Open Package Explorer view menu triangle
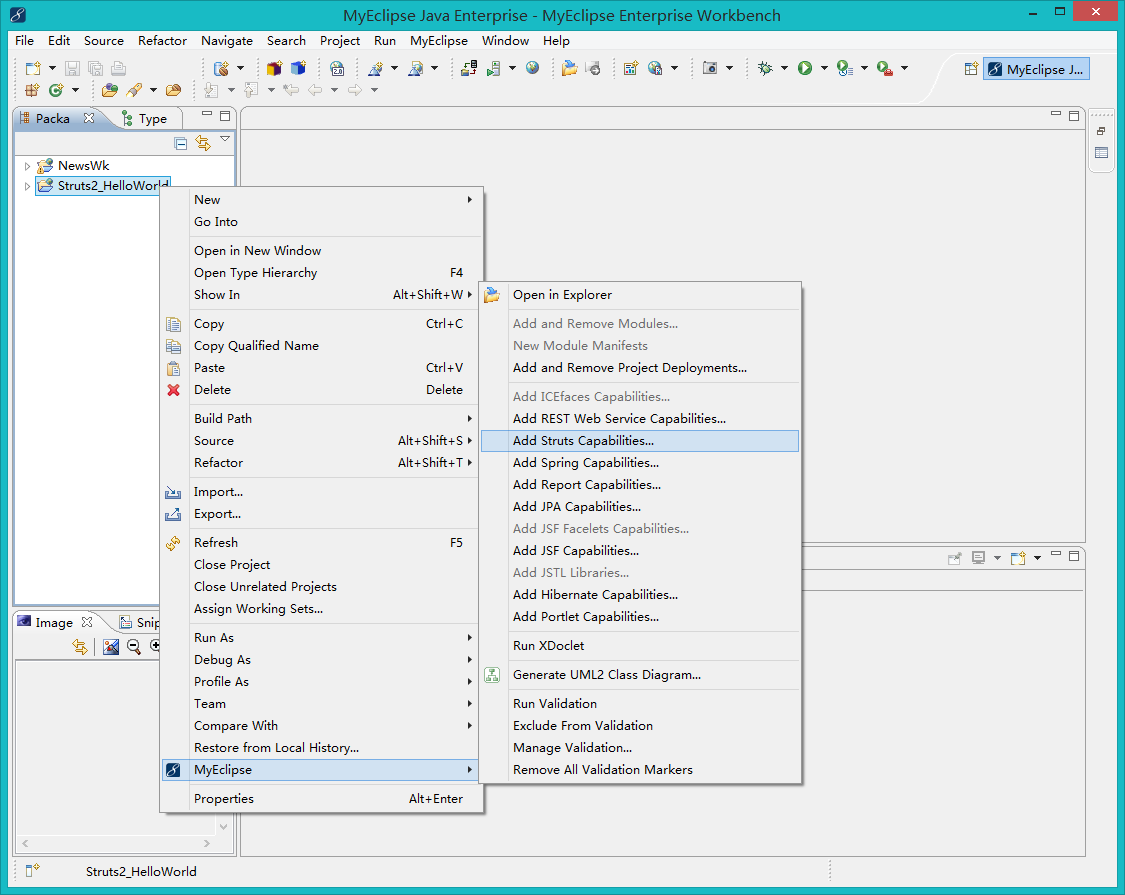The image size is (1125, 895). 225,139
